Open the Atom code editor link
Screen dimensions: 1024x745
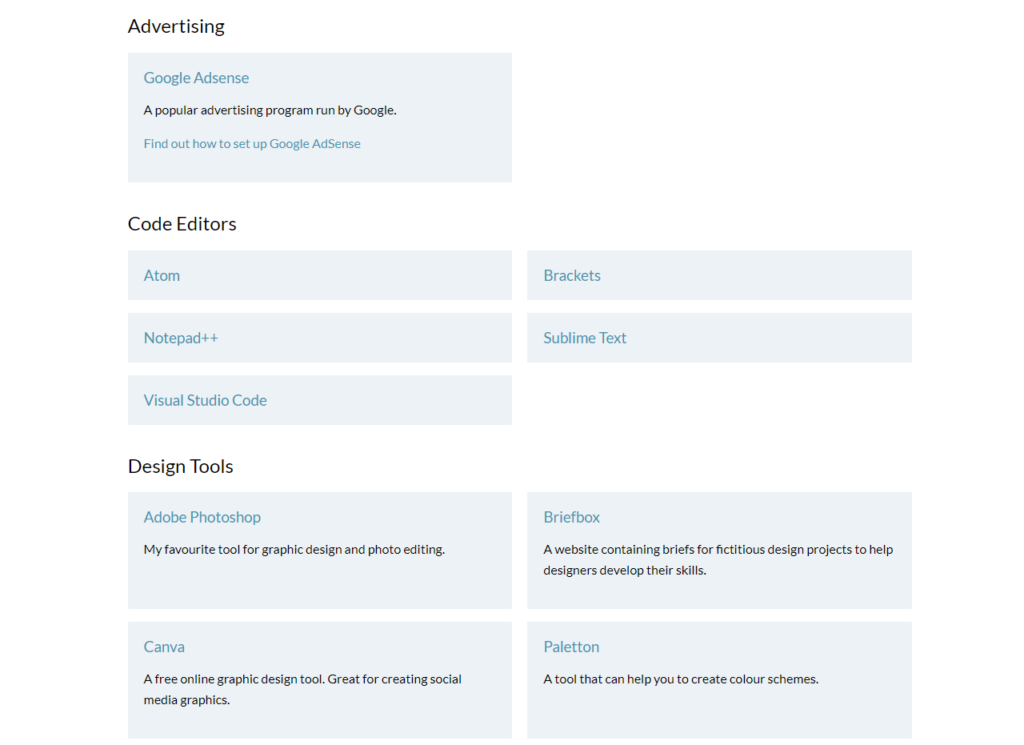coord(162,276)
